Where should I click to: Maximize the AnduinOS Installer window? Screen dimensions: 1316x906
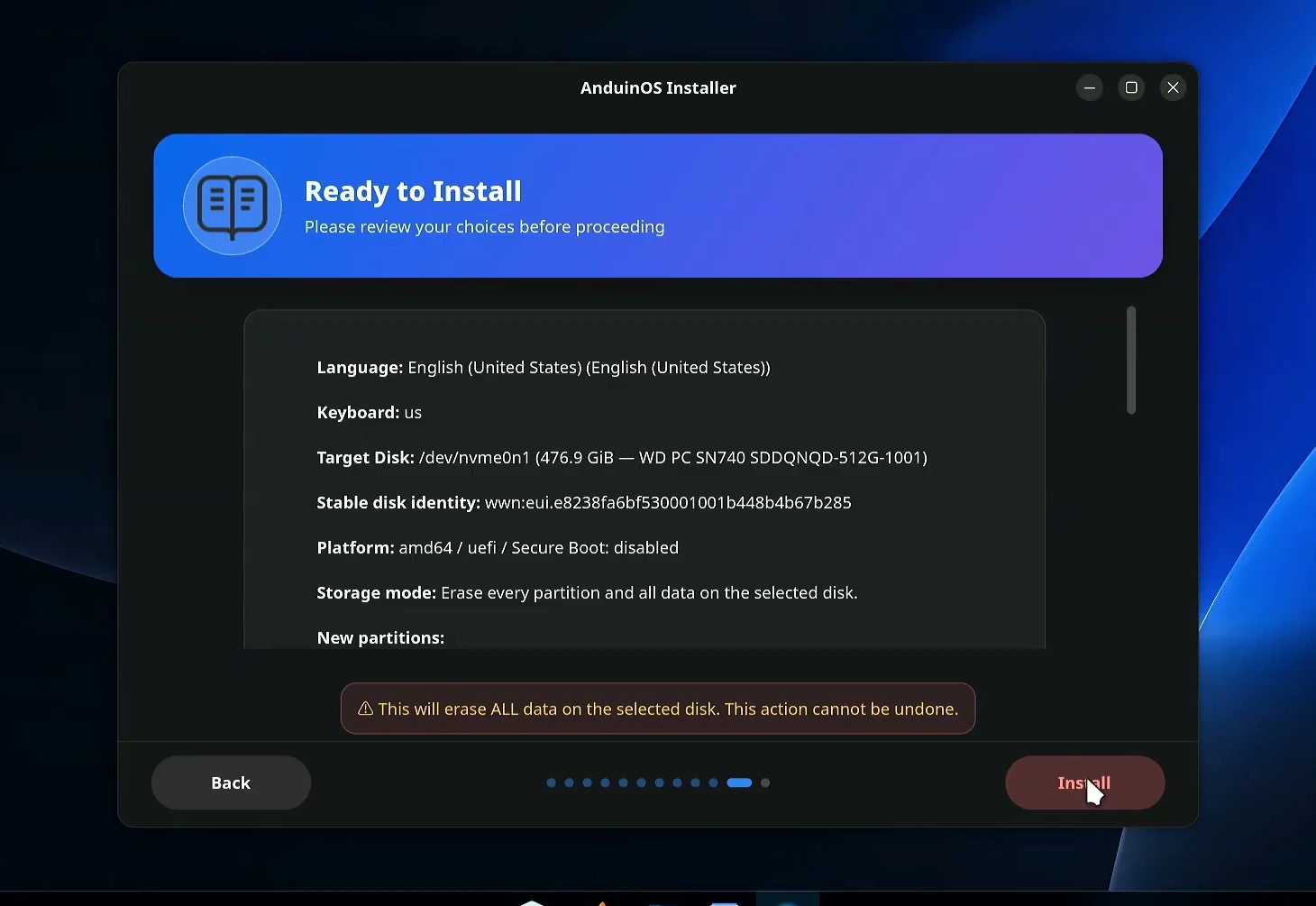point(1131,87)
